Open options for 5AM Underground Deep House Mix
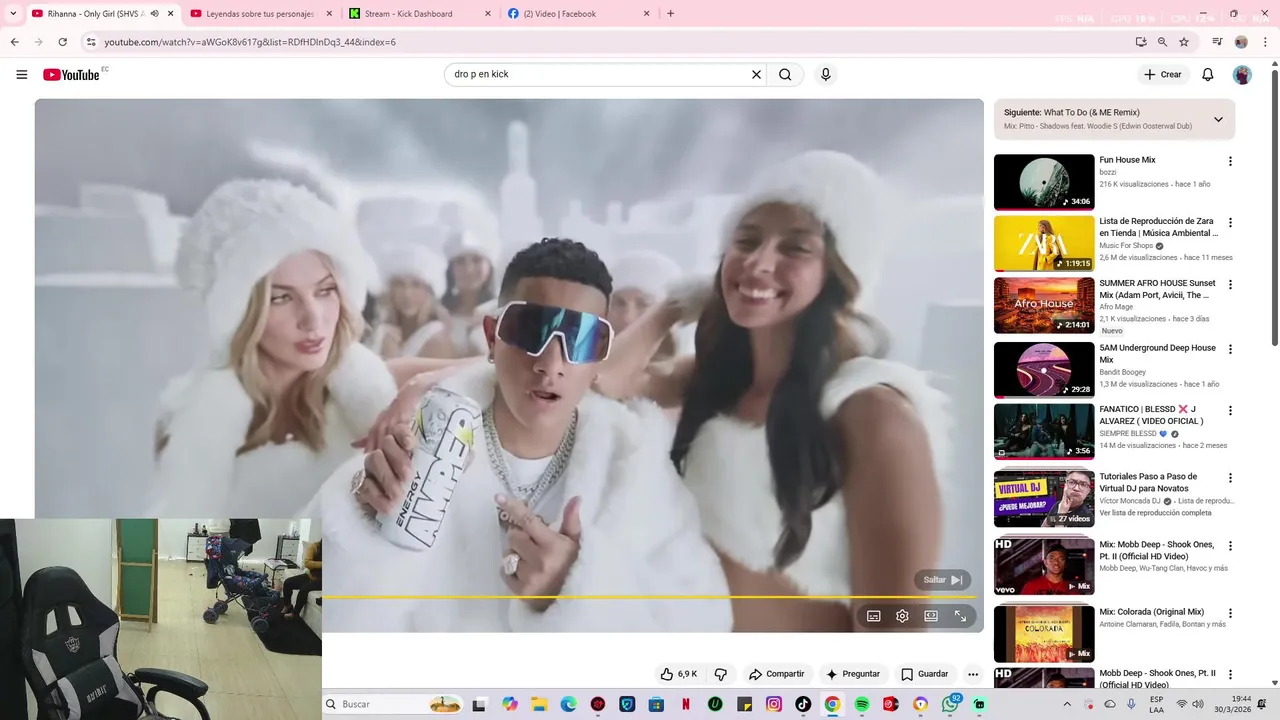 [1230, 350]
